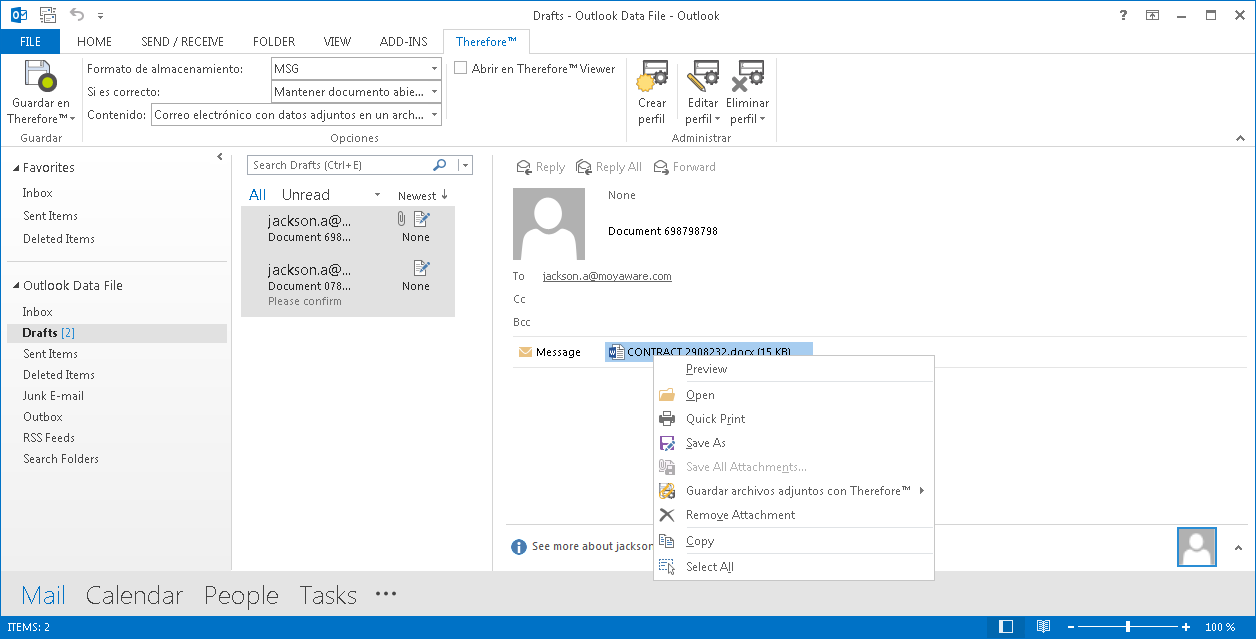Click the Word document attachment icon

pyautogui.click(x=616, y=352)
